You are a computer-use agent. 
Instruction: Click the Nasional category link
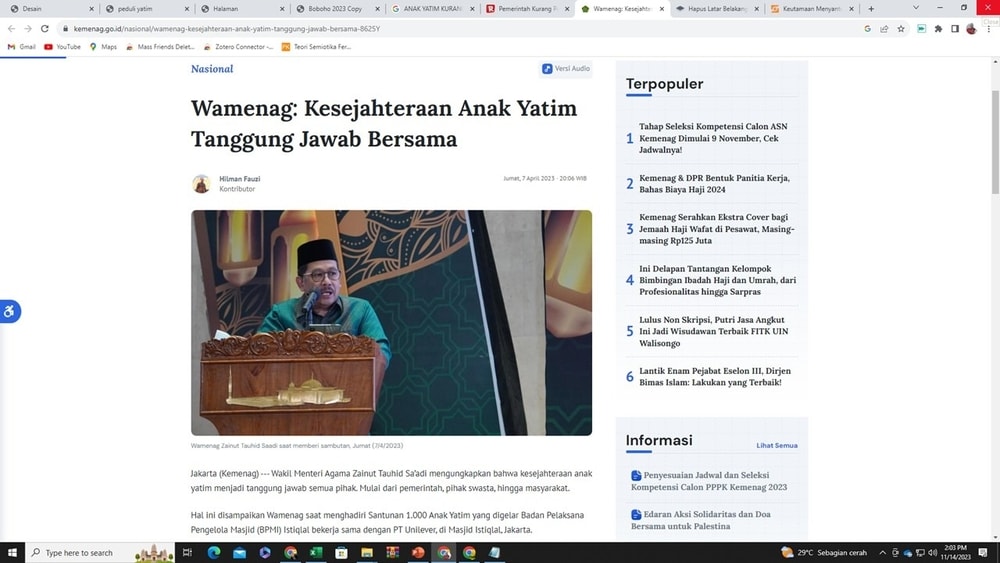[212, 69]
